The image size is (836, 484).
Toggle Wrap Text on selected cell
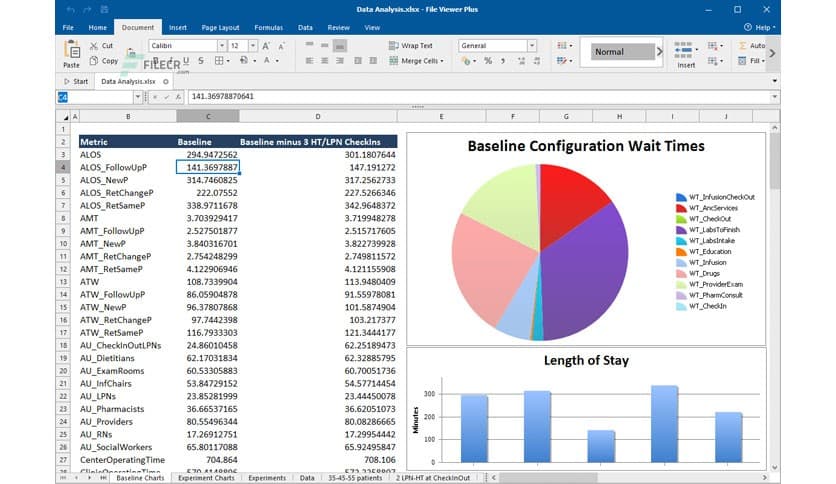click(410, 46)
